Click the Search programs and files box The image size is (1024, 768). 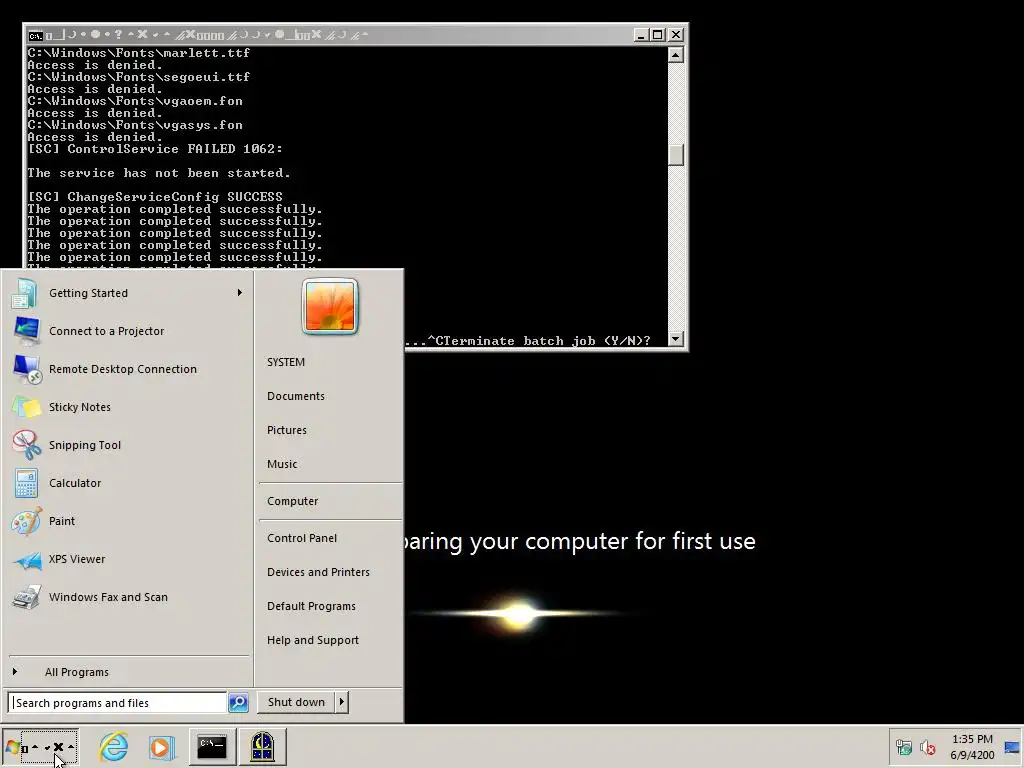pyautogui.click(x=118, y=703)
